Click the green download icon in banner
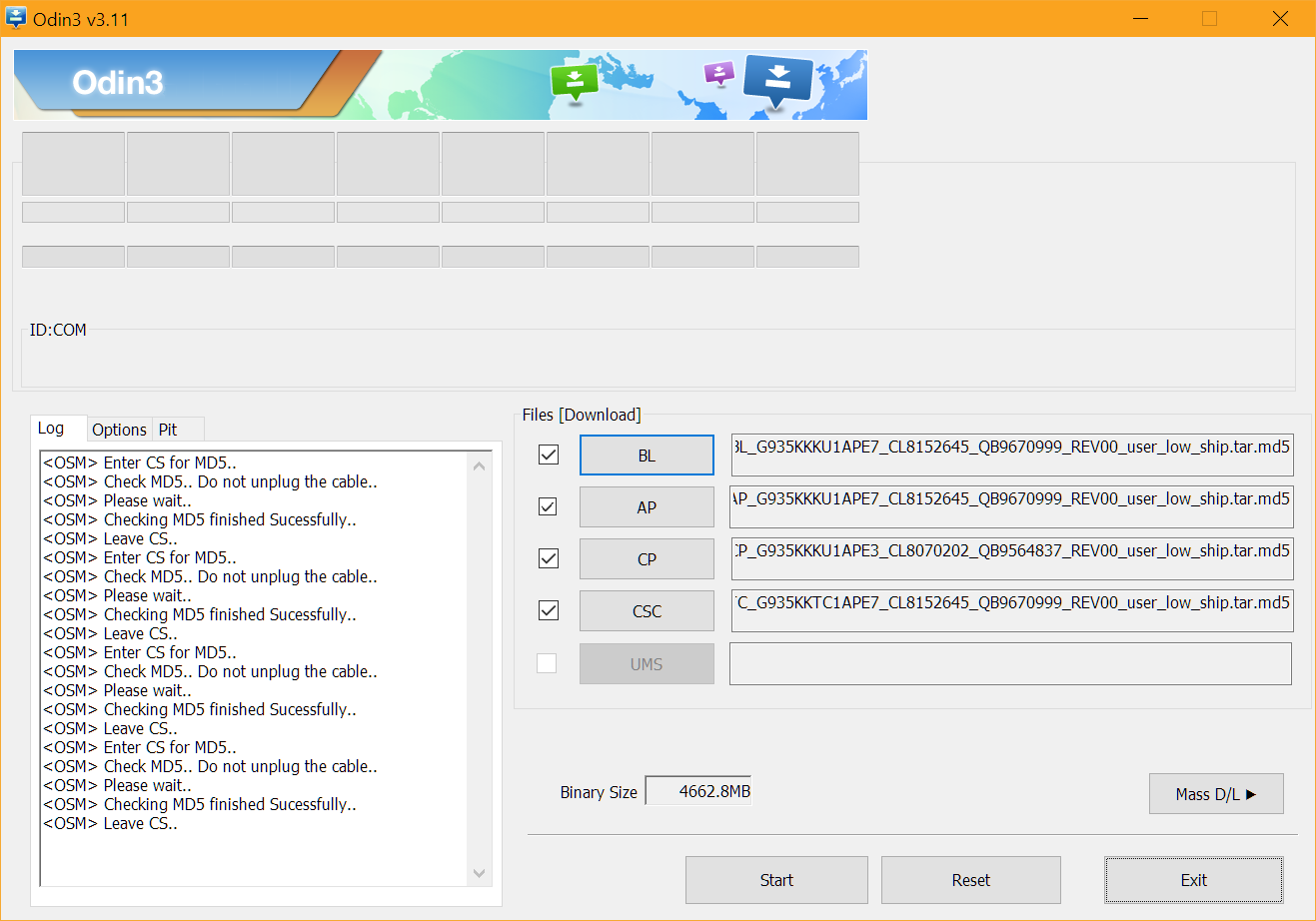The height and width of the screenshot is (921, 1316). coord(575,82)
